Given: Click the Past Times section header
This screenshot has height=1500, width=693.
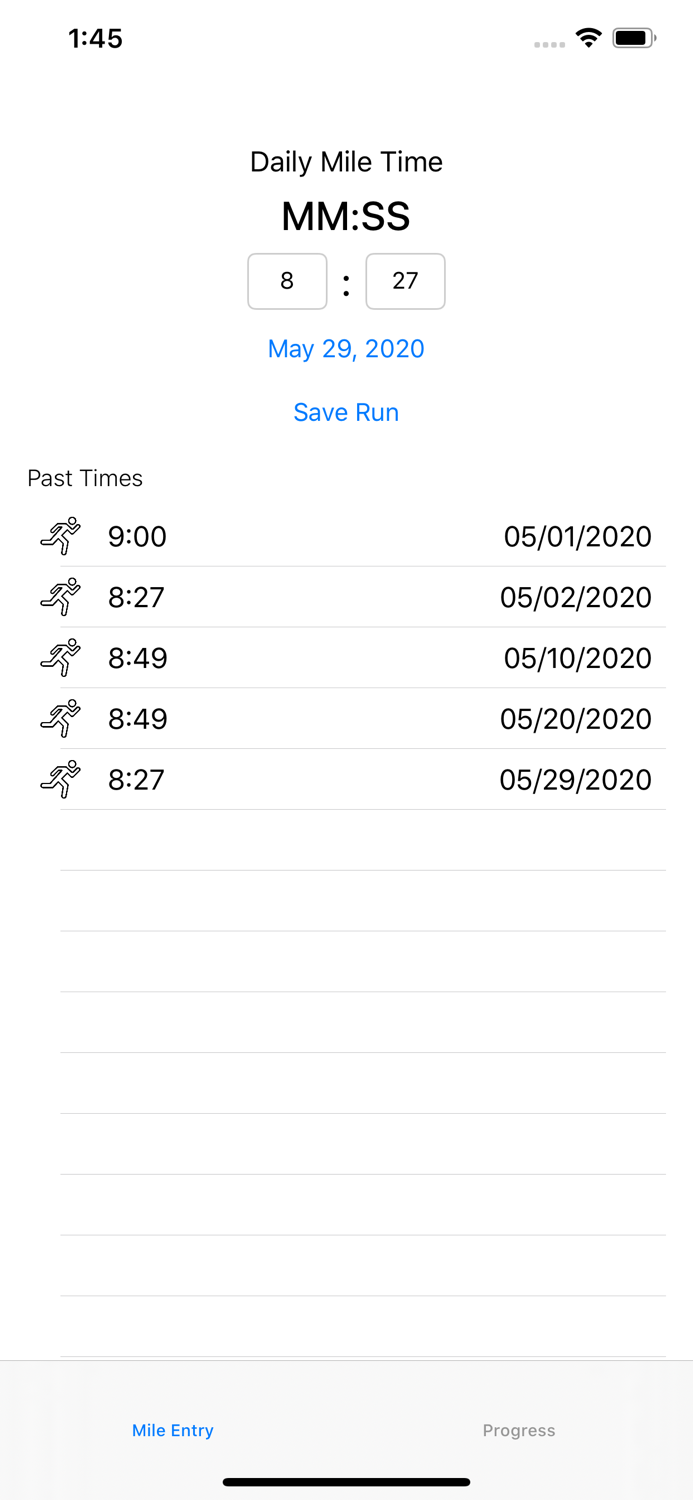Looking at the screenshot, I should [x=85, y=478].
